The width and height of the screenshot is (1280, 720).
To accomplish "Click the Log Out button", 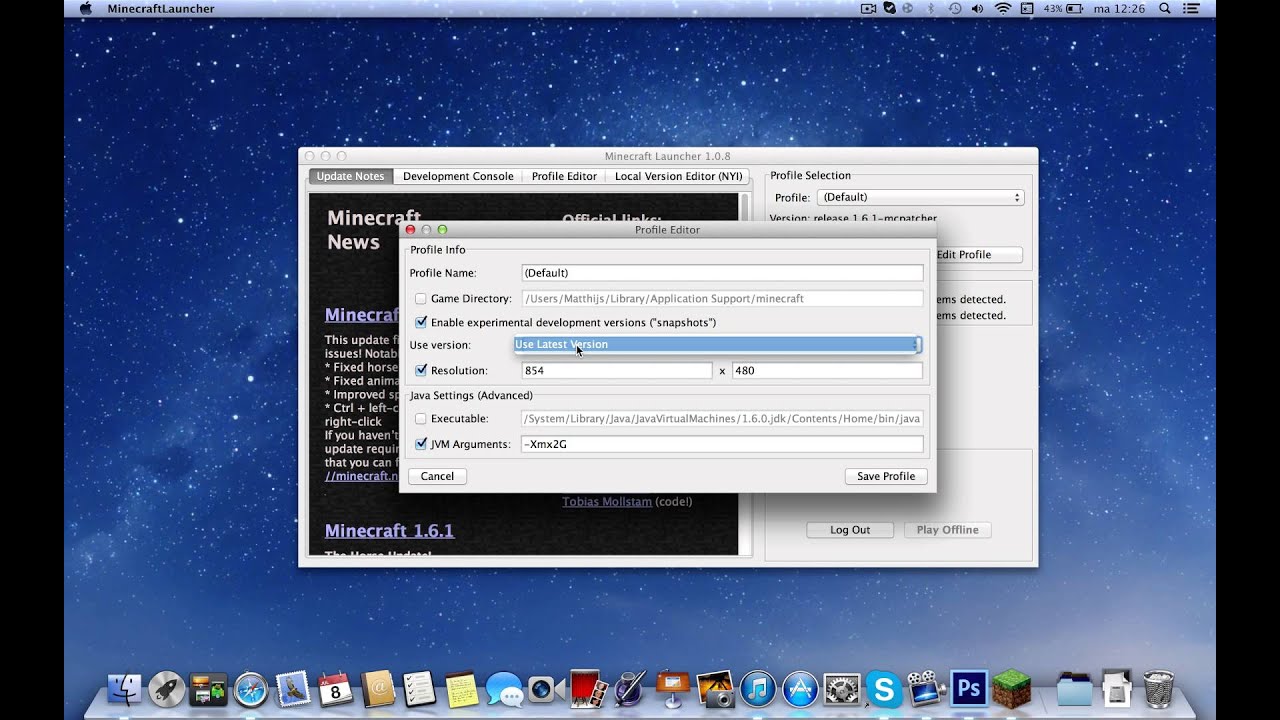I will pyautogui.click(x=850, y=530).
